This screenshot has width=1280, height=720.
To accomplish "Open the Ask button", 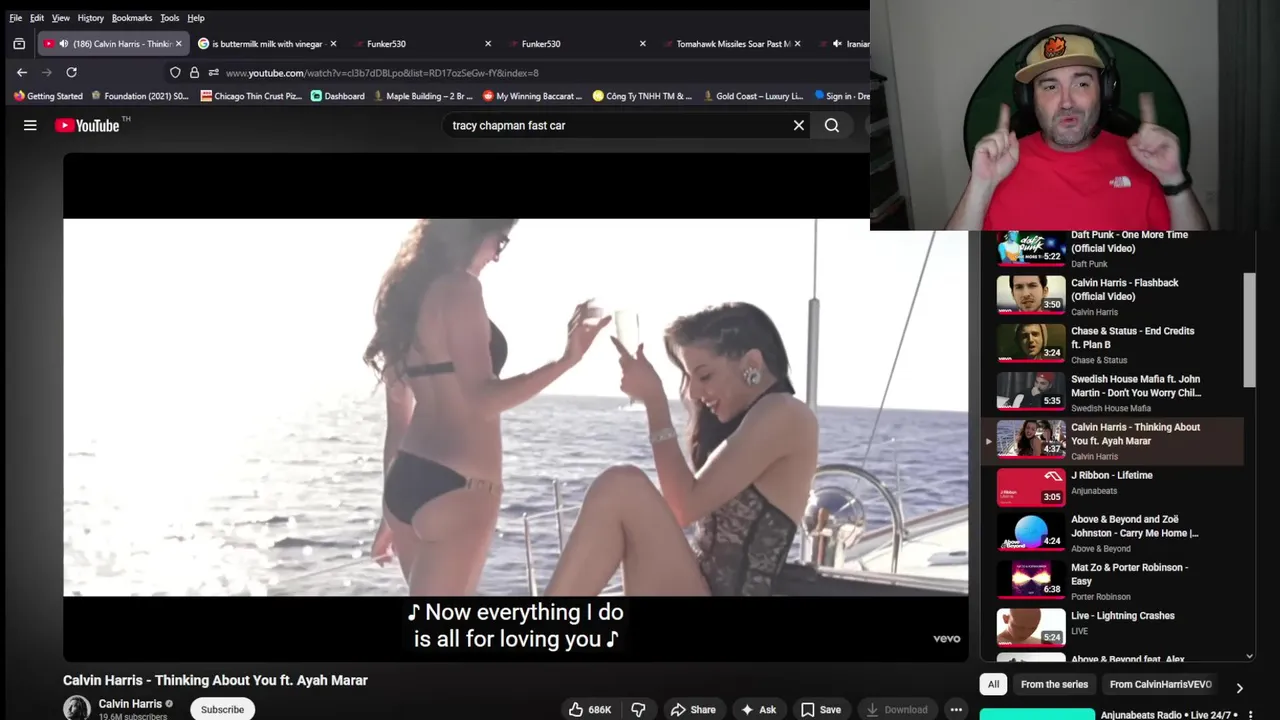I will point(758,709).
